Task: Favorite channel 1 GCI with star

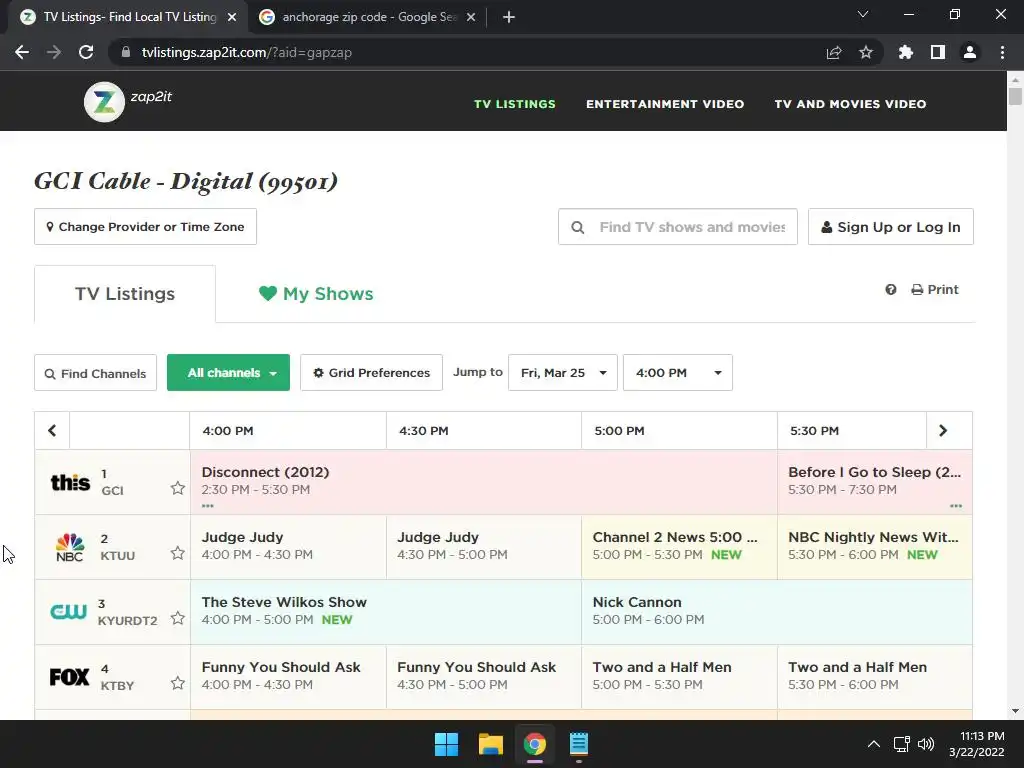Action: (178, 488)
